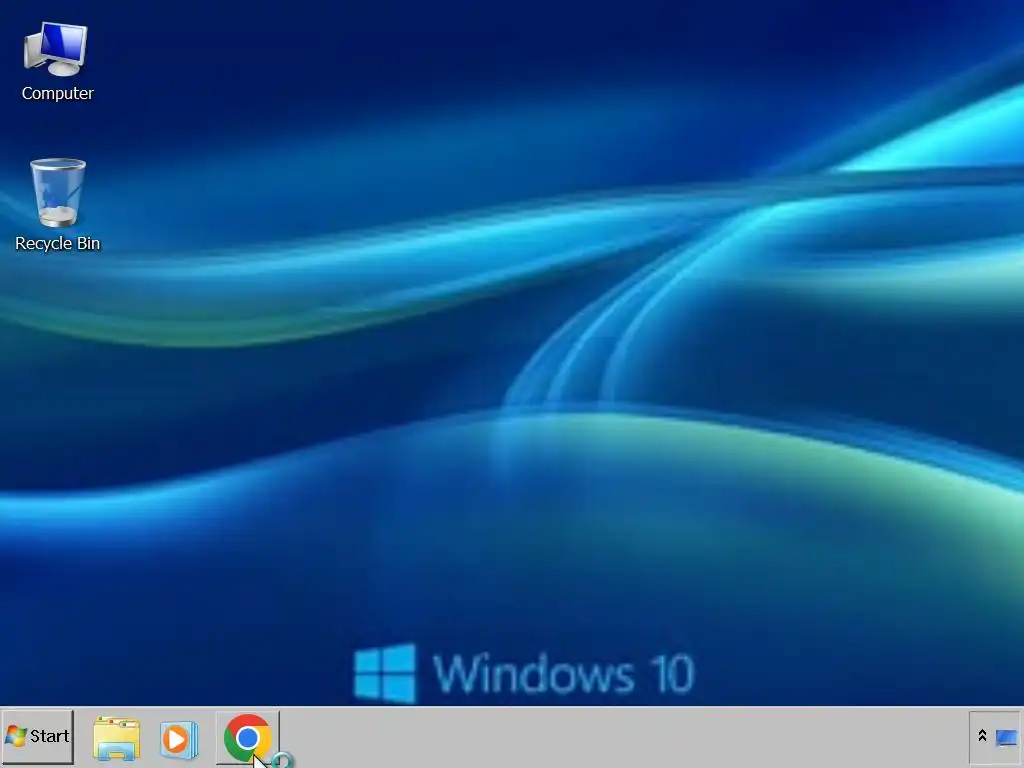
Task: Open Windows Media Player from the taskbar
Action: coord(178,739)
